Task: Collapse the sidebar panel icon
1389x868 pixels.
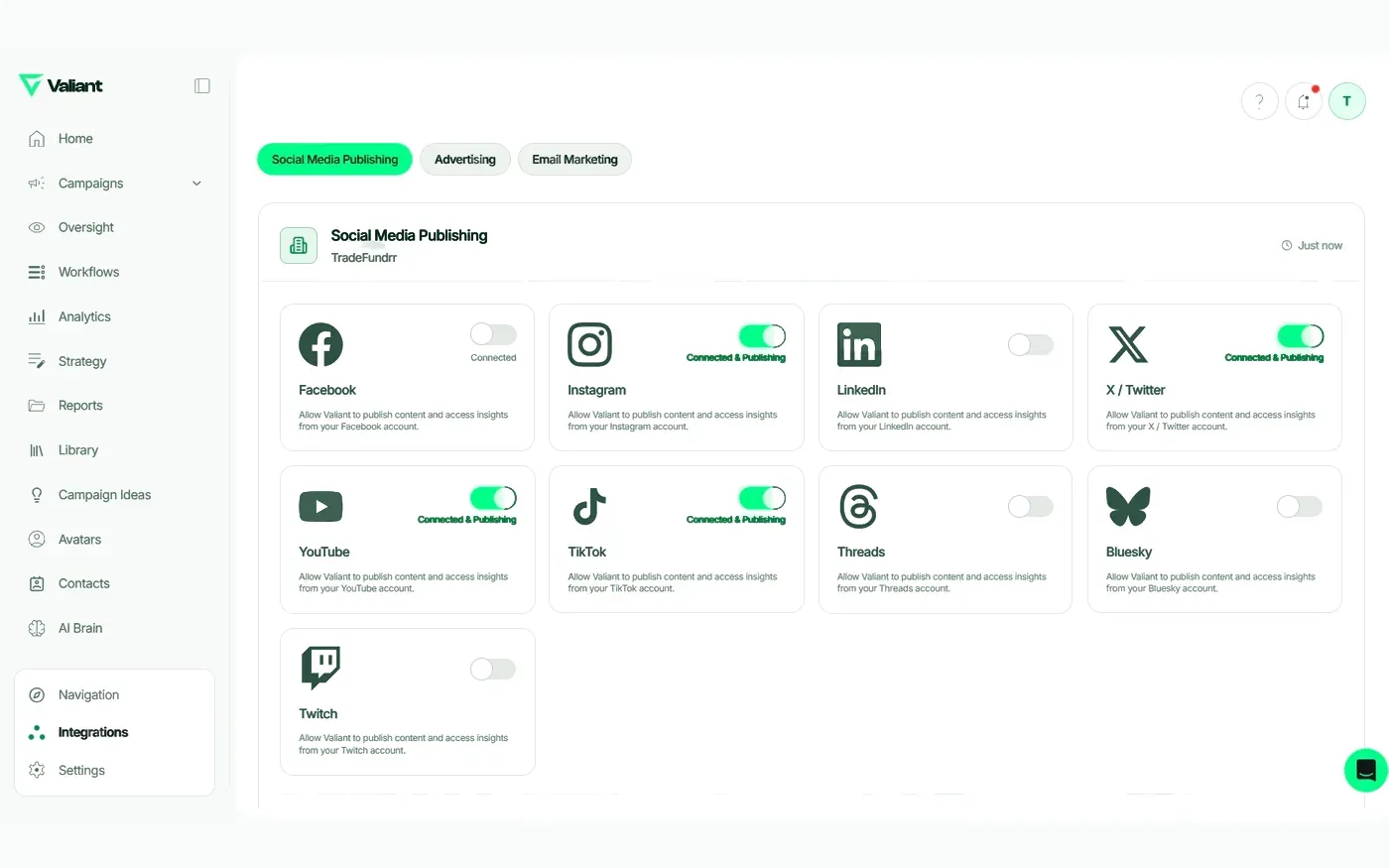Action: [202, 86]
